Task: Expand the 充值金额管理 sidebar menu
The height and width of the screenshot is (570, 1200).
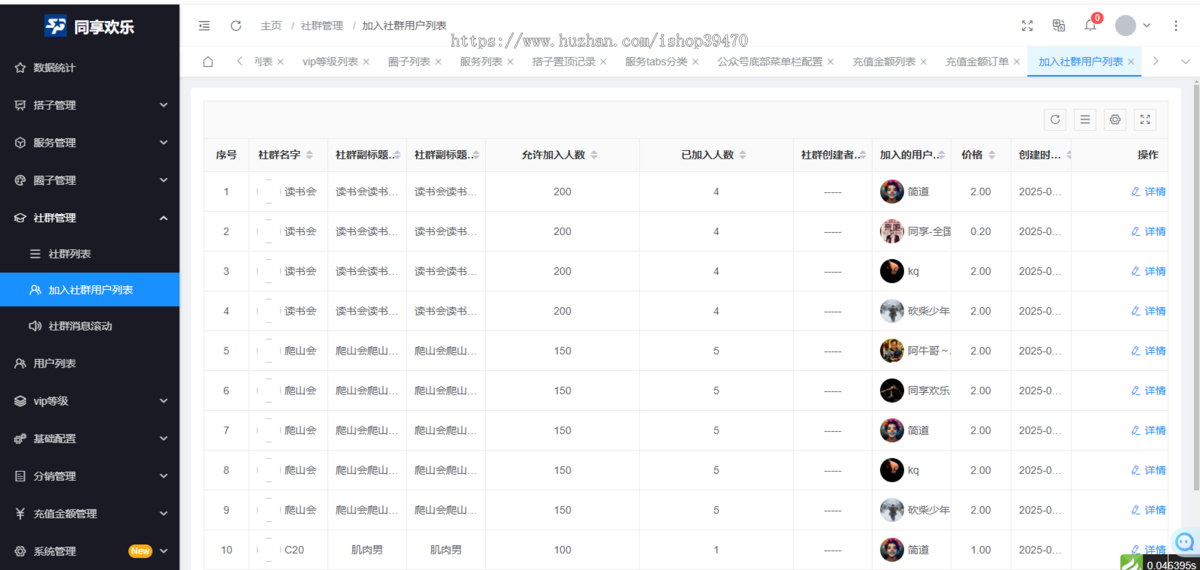Action: 90,514
